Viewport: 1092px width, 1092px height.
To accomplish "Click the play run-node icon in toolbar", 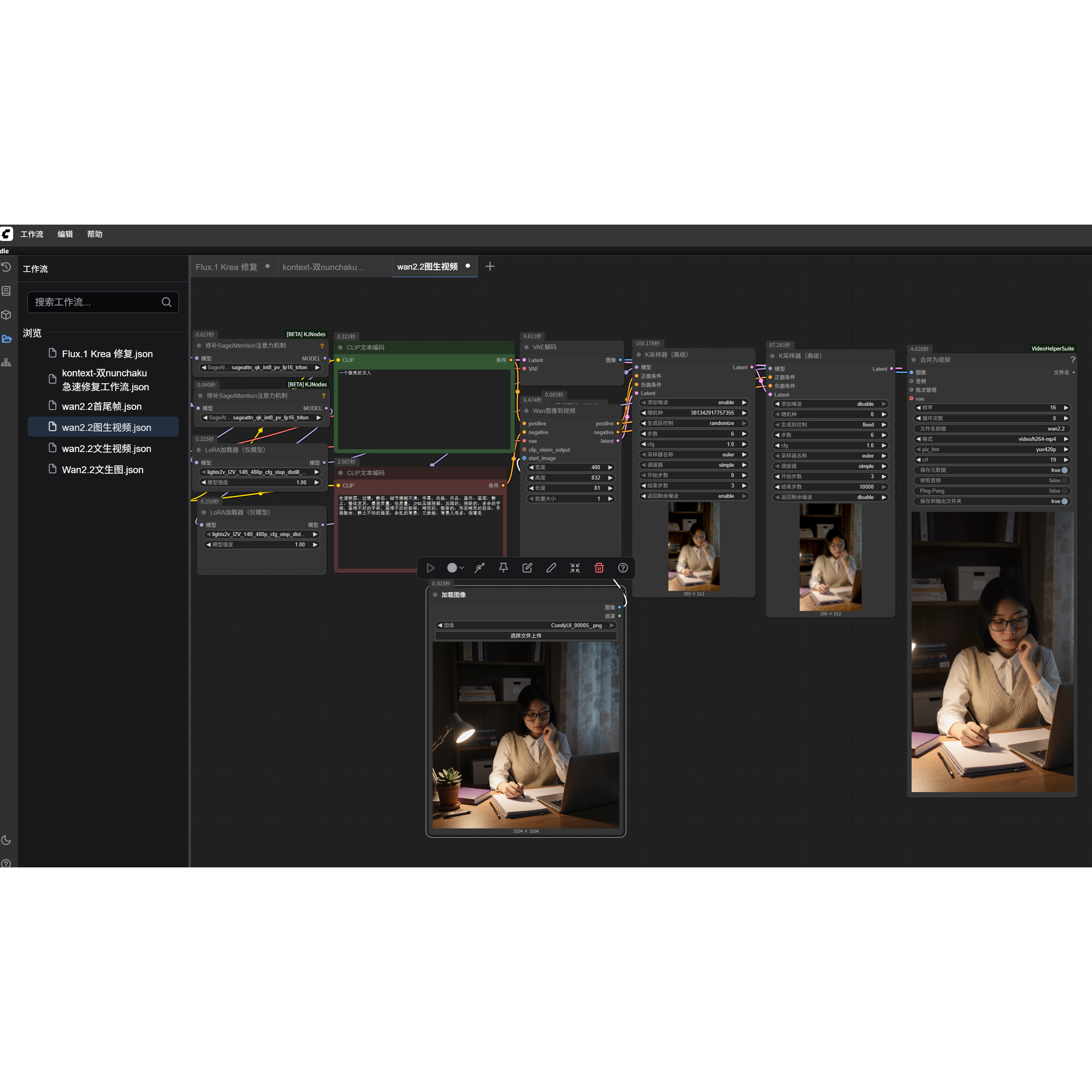I will pyautogui.click(x=430, y=568).
